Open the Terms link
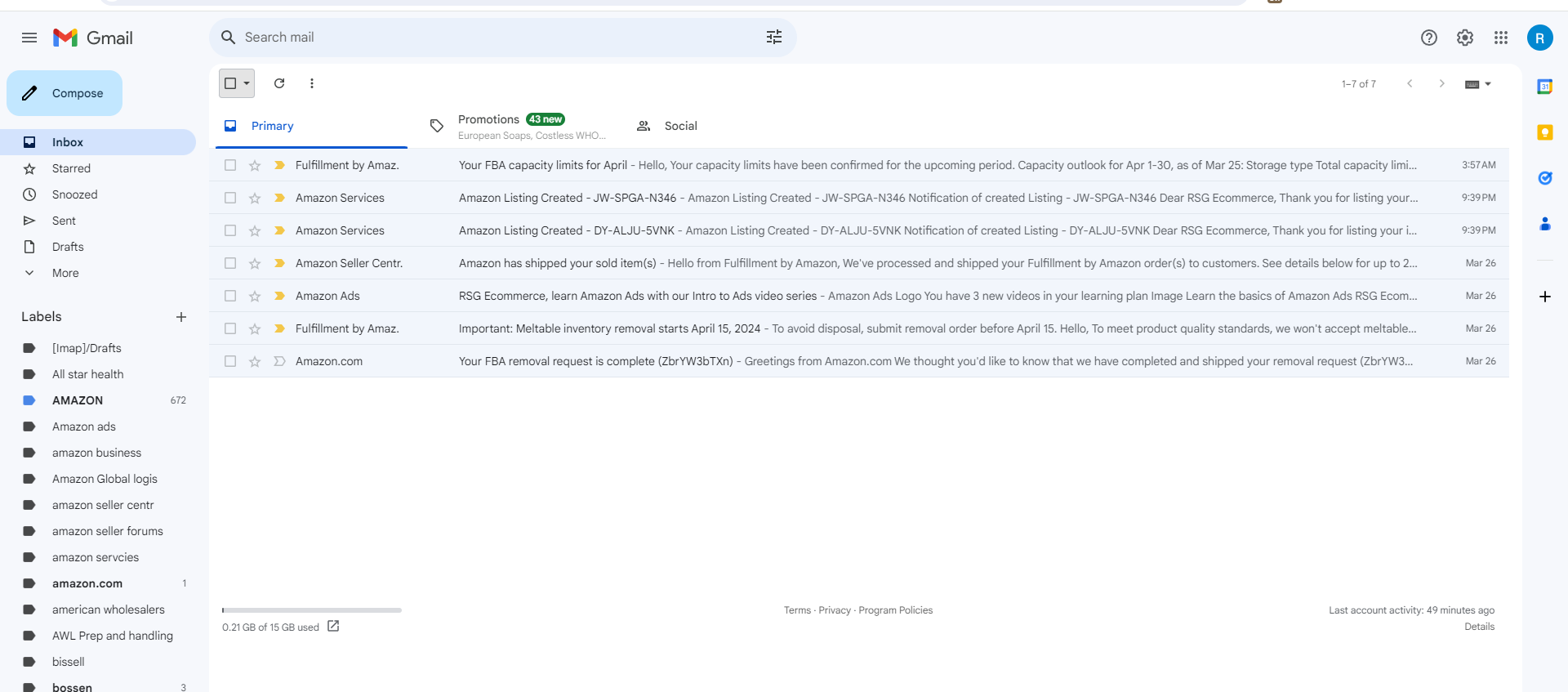The image size is (1568, 692). click(797, 610)
